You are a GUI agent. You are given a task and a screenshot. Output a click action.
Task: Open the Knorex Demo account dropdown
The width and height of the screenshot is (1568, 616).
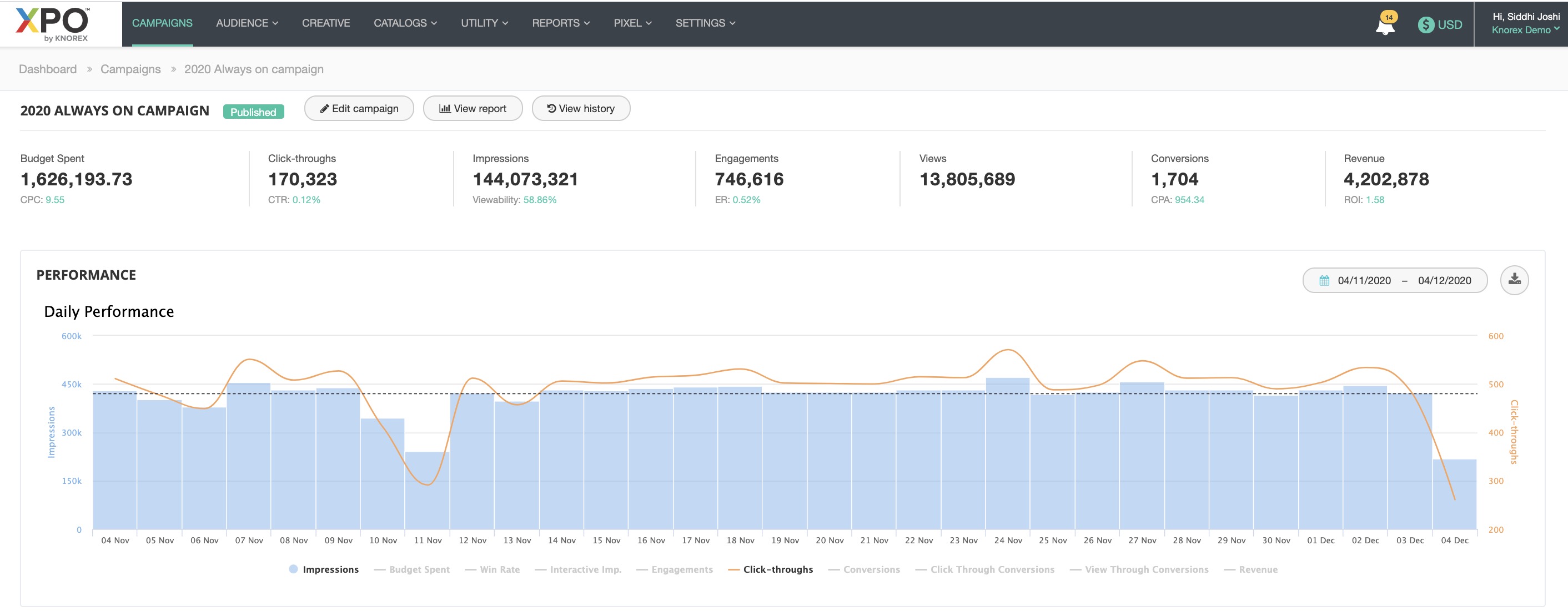click(x=1525, y=30)
